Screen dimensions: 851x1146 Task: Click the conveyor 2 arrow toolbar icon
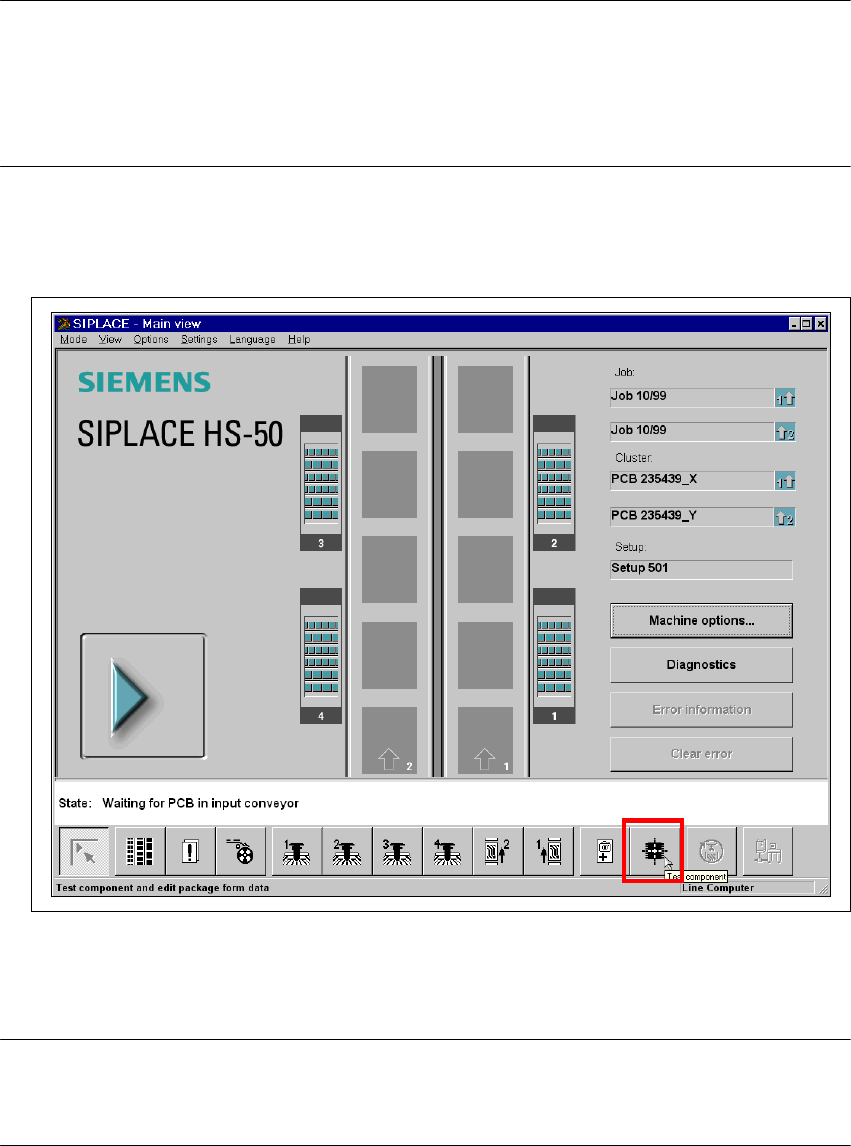498,851
